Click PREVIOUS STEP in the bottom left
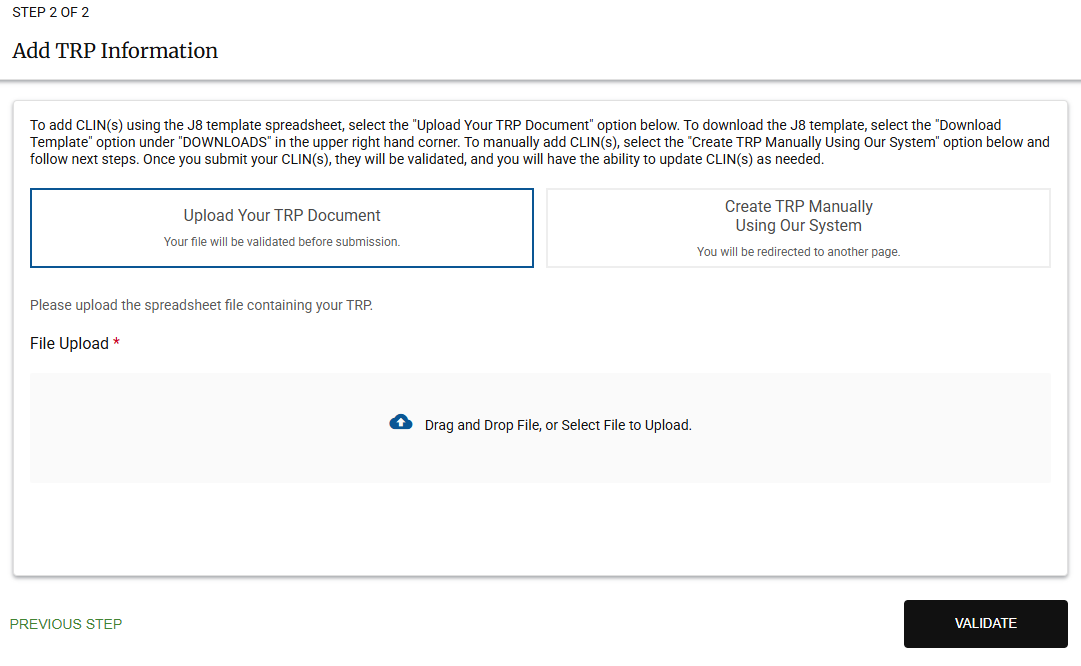The height and width of the screenshot is (666, 1081). coord(65,623)
